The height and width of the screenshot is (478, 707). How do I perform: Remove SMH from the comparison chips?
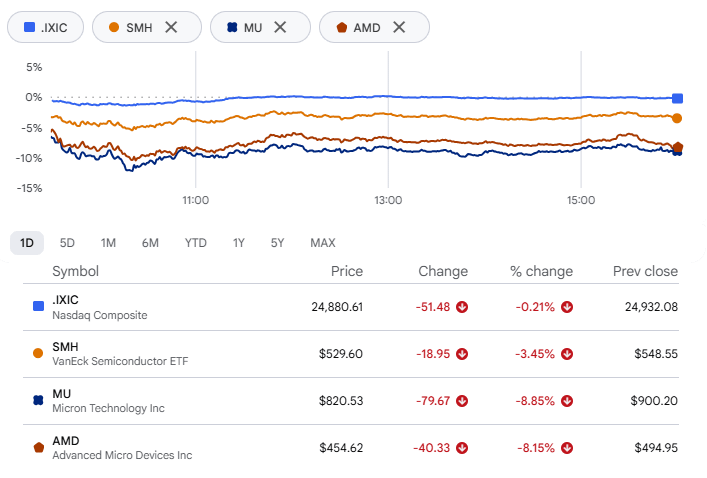[x=171, y=28]
